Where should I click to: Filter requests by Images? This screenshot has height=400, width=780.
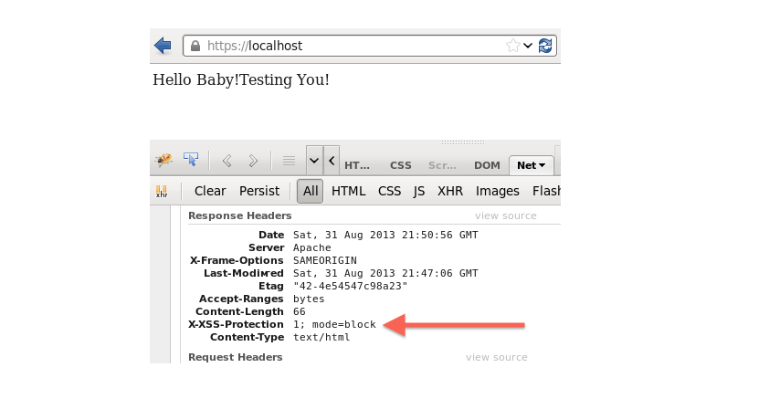497,192
